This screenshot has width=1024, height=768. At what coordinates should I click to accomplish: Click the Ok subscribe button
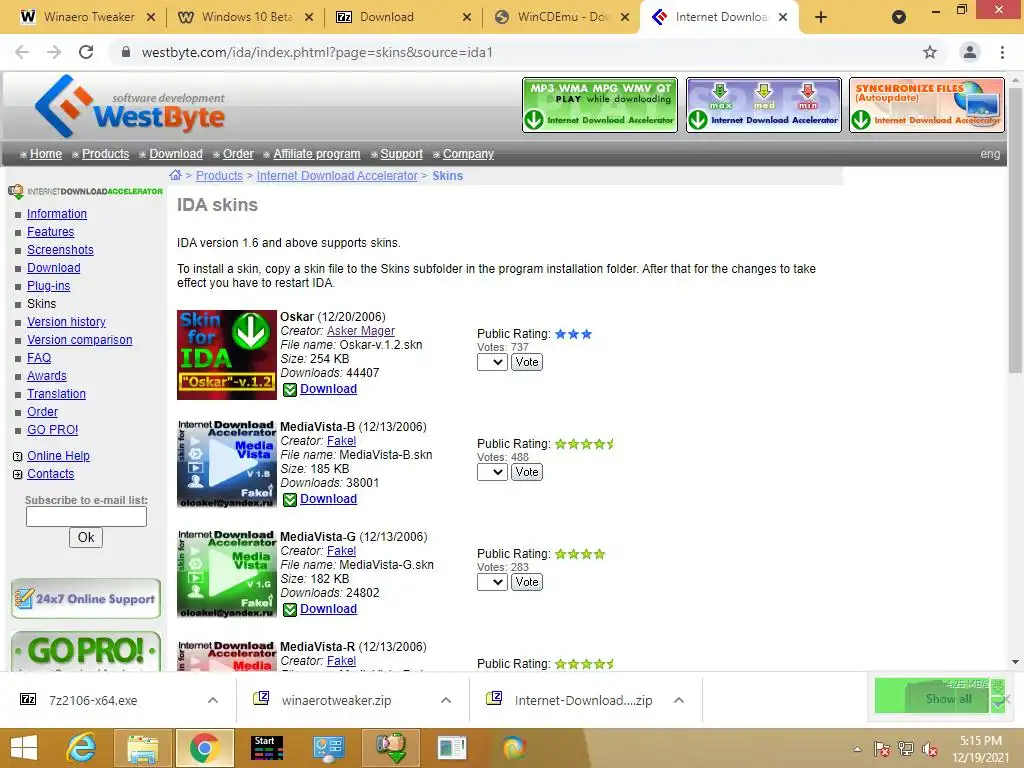point(86,537)
